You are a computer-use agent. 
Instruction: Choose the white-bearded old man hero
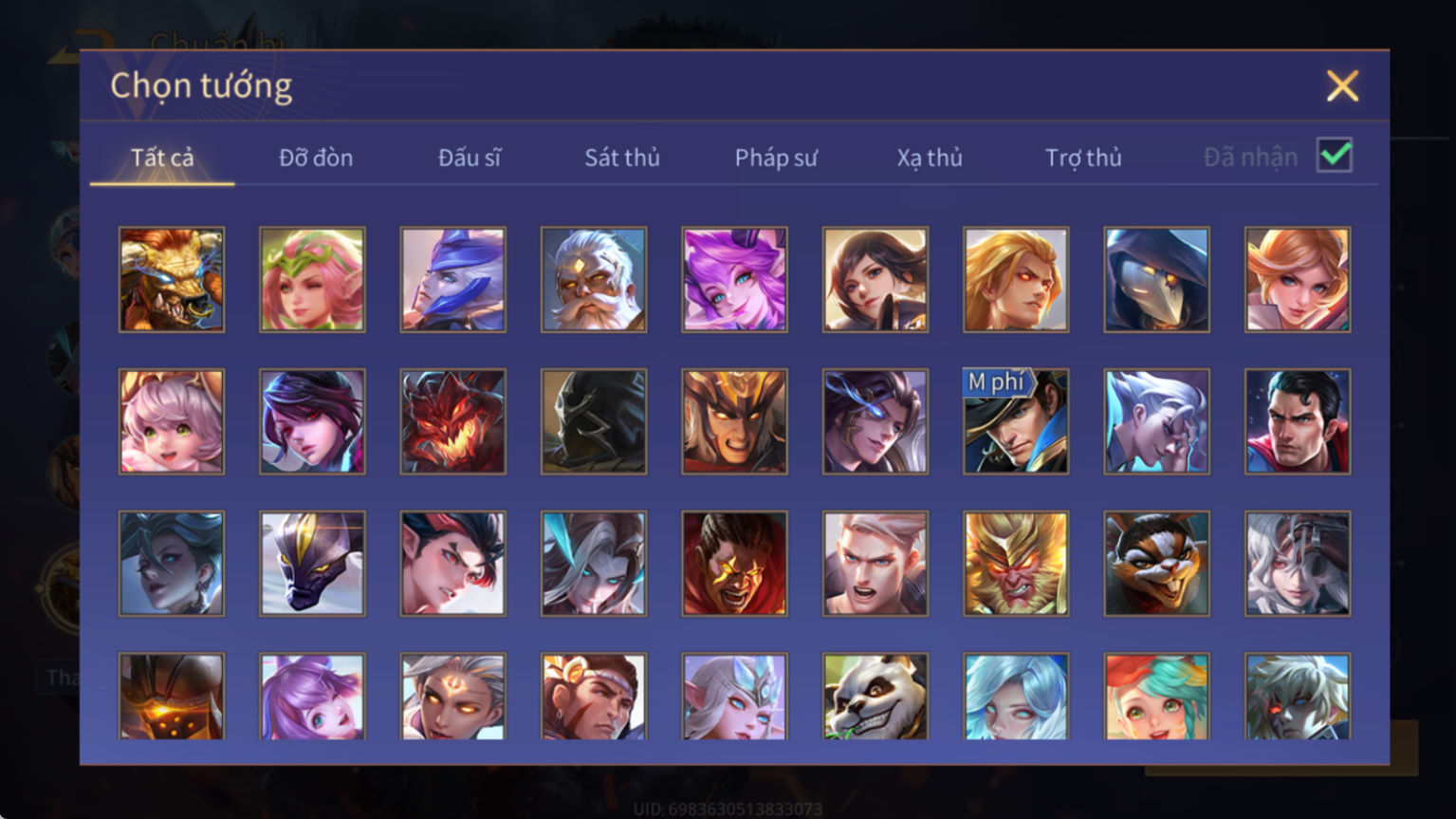[x=594, y=279]
